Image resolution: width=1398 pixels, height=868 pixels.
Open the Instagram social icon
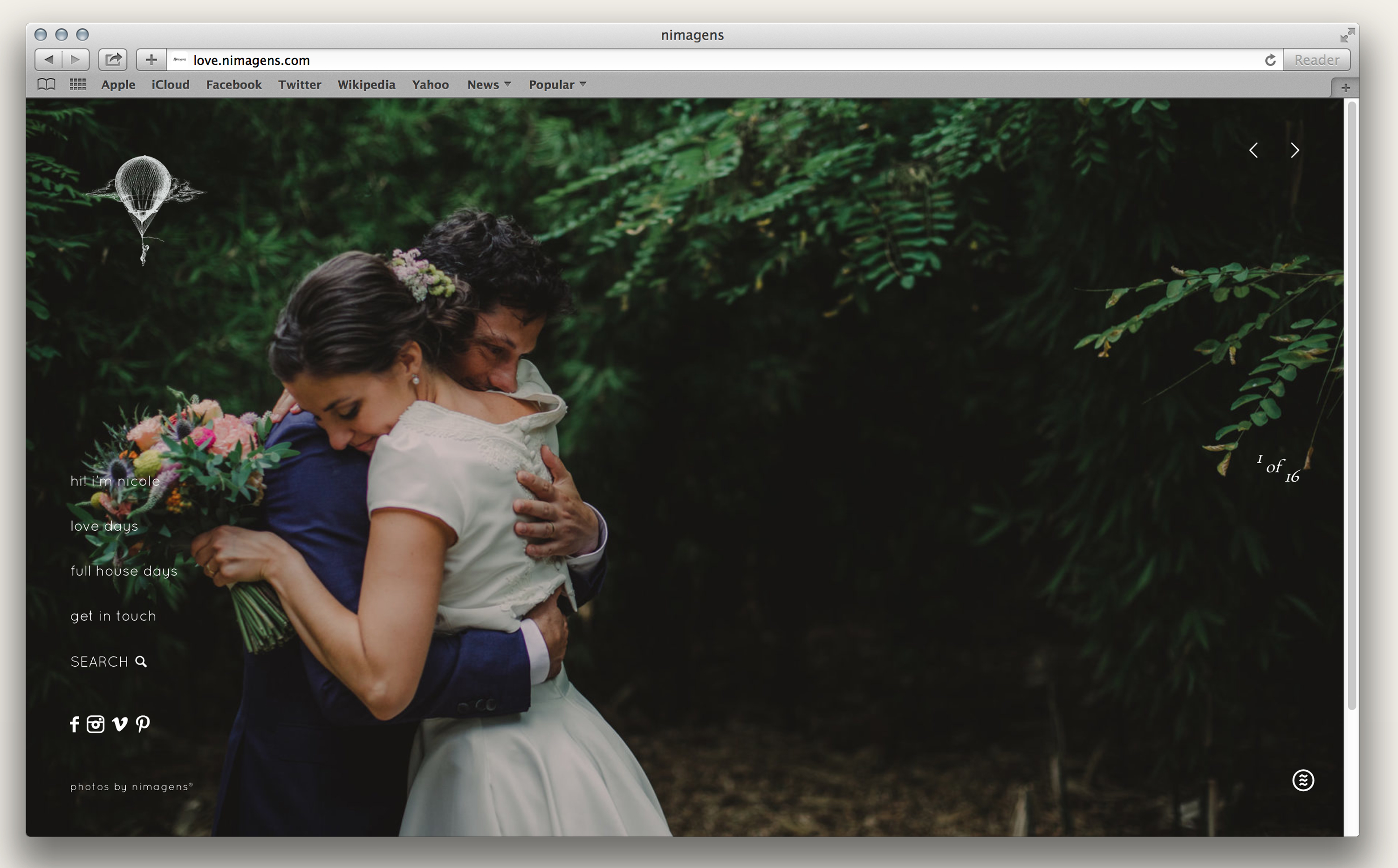(x=96, y=724)
